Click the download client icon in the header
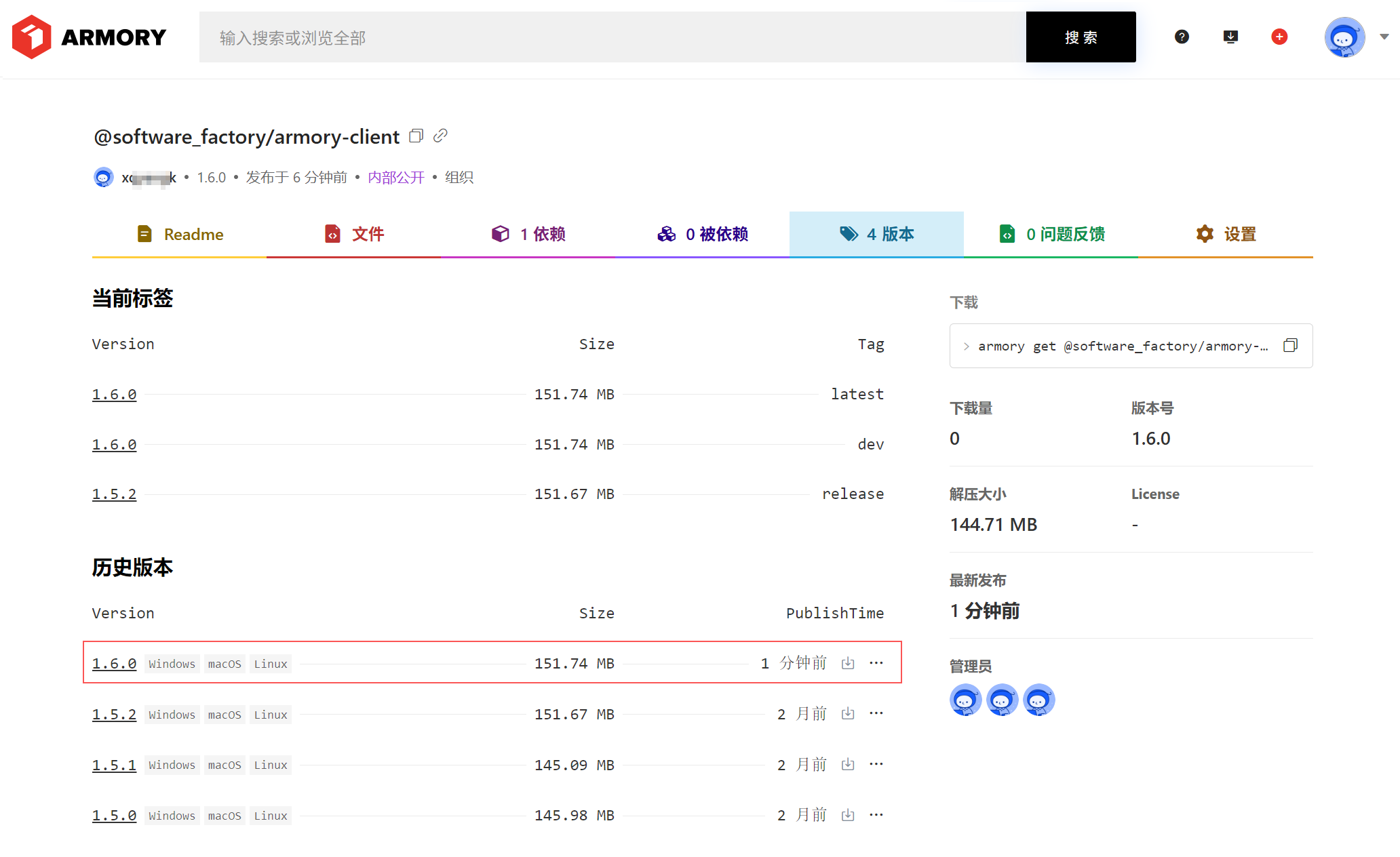Screen dimensions: 1400x857 (x=1230, y=37)
